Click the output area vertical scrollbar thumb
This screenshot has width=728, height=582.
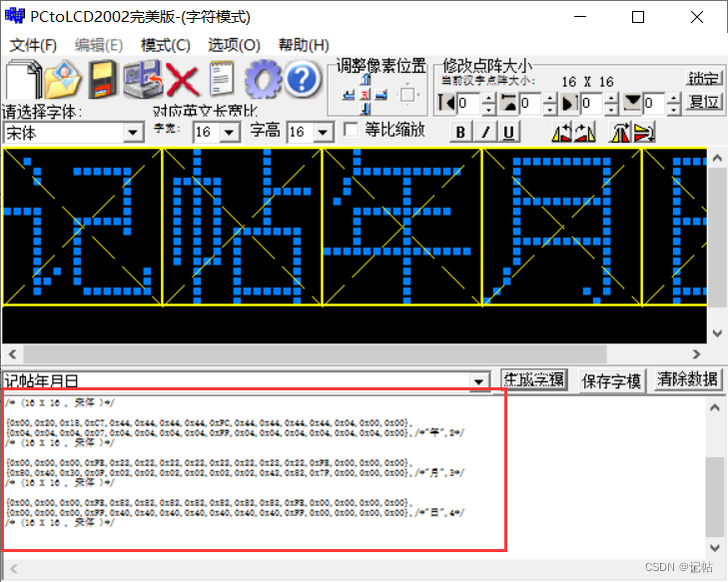click(x=715, y=497)
